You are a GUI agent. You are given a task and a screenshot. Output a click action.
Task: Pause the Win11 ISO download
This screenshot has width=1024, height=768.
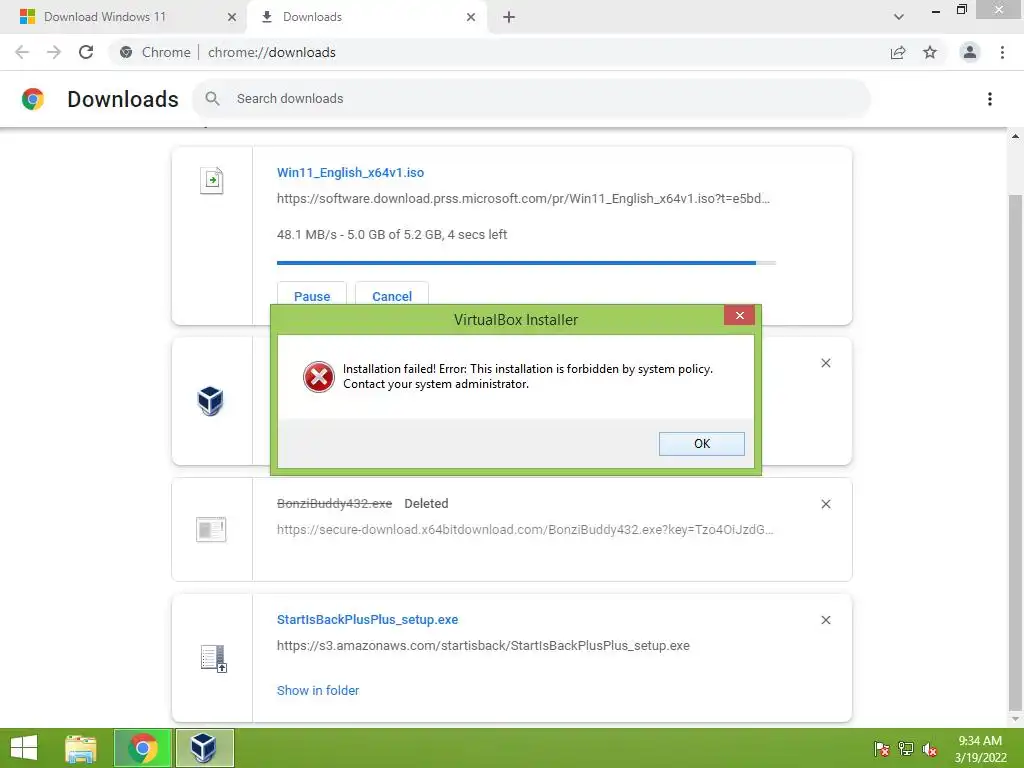[x=312, y=295]
